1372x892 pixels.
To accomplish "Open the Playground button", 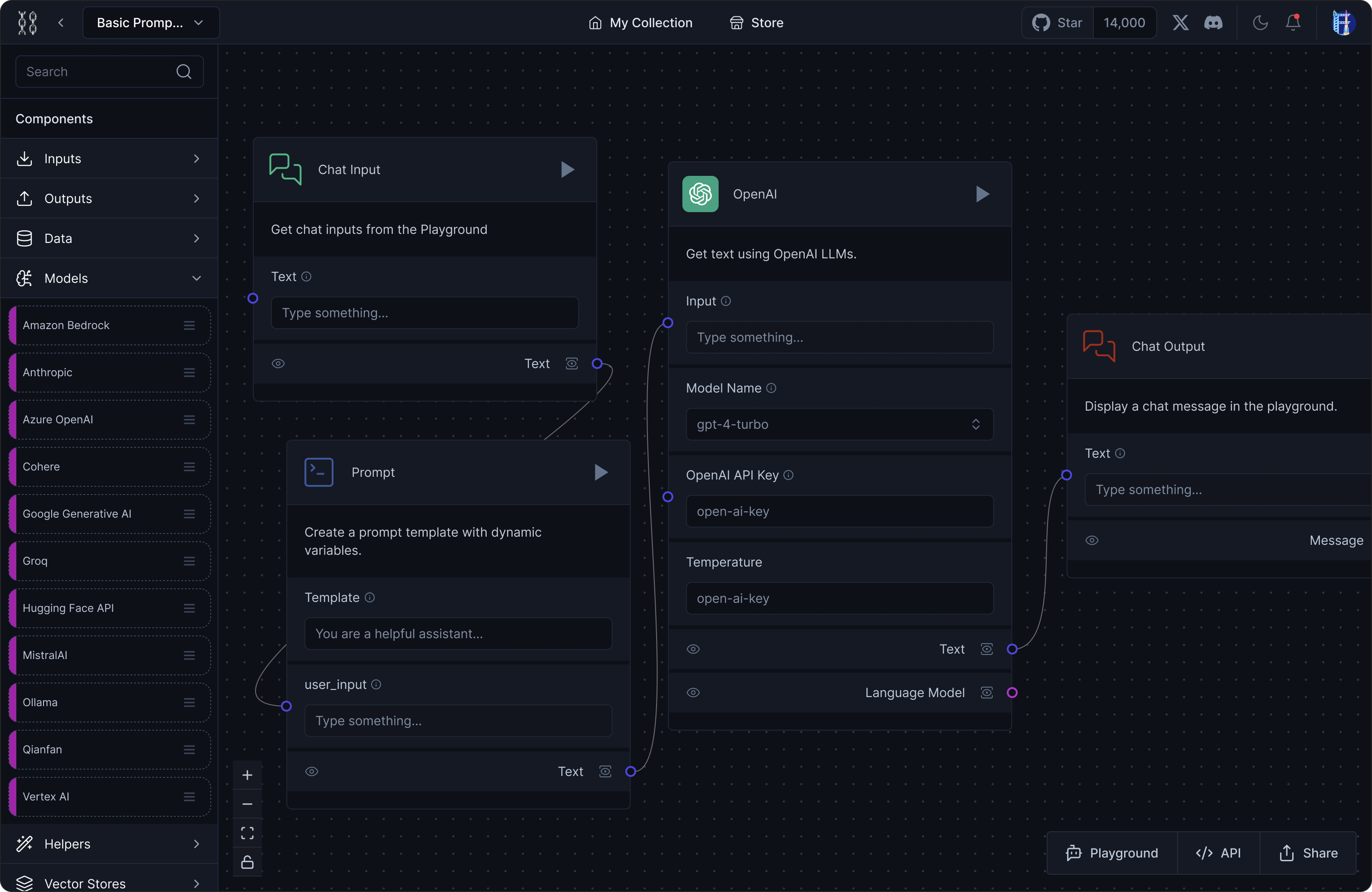I will pos(1112,853).
